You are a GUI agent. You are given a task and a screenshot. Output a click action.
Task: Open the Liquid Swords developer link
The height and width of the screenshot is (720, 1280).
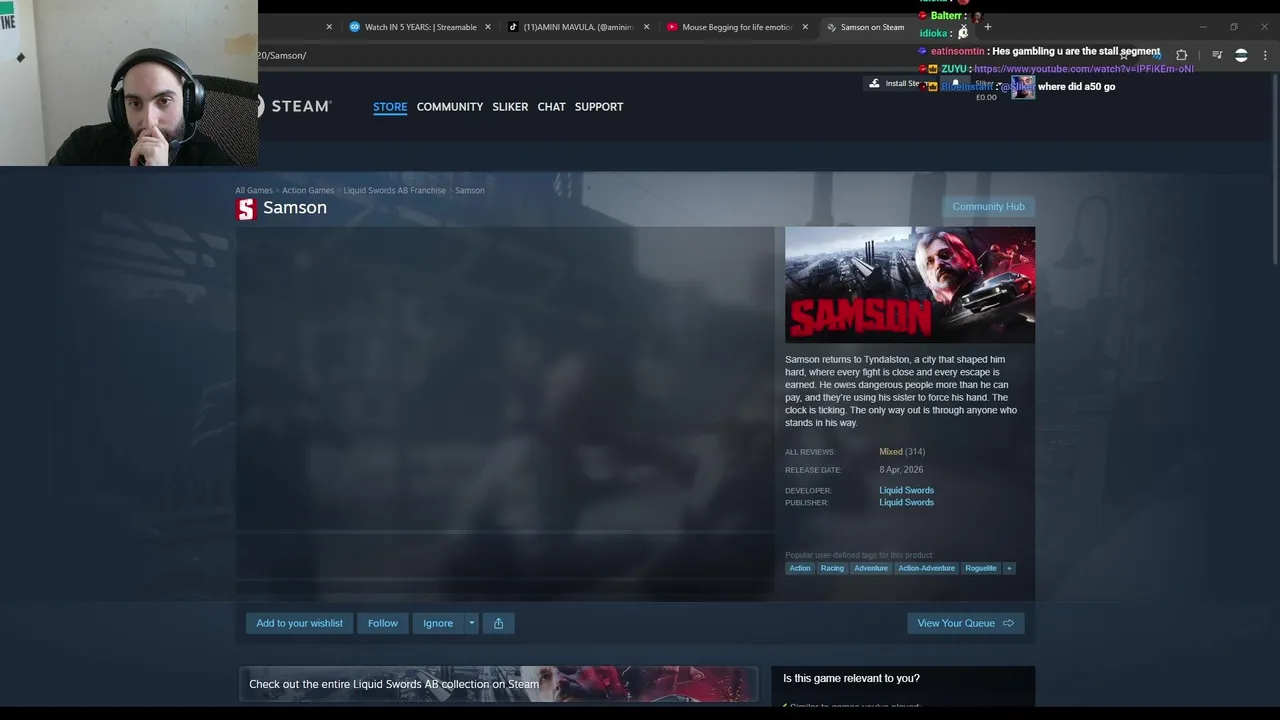click(906, 490)
